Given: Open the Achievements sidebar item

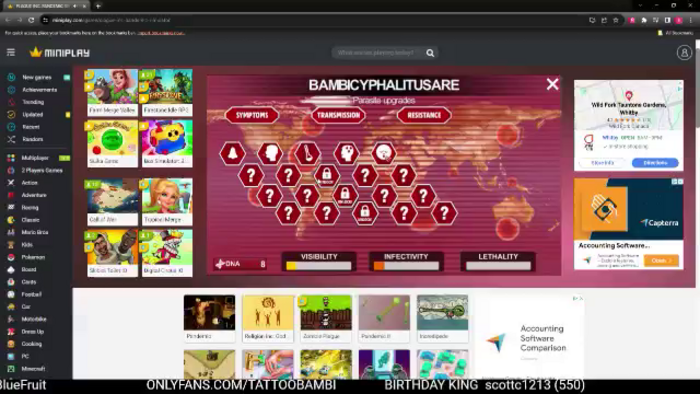Looking at the screenshot, I should [38, 90].
